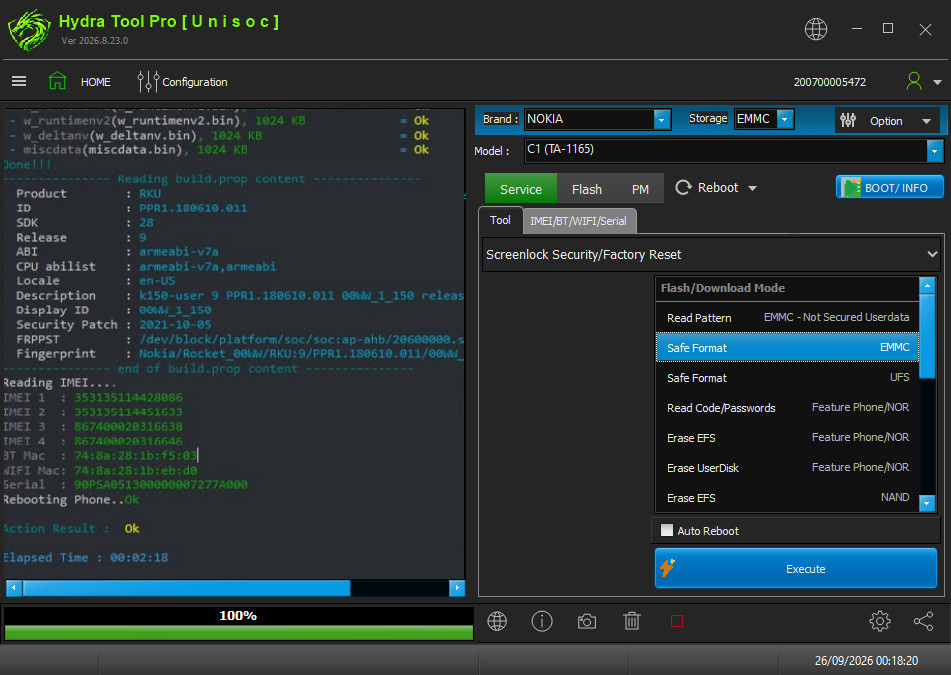Enable the Auto Reboot checkbox
Image resolution: width=951 pixels, height=675 pixels.
[x=667, y=530]
